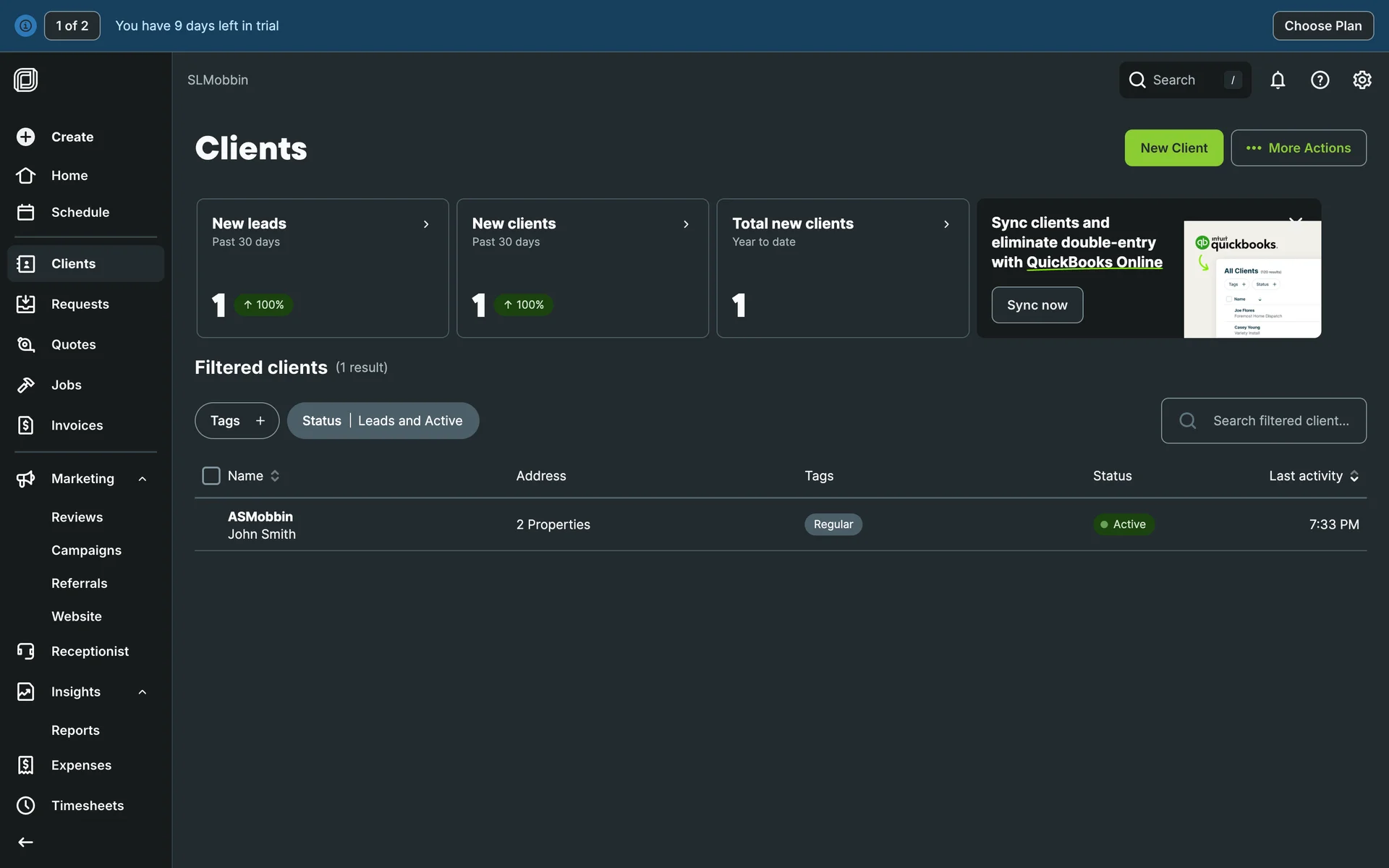Click the QuickBooks Online link
This screenshot has height=868, width=1389.
tap(1094, 263)
